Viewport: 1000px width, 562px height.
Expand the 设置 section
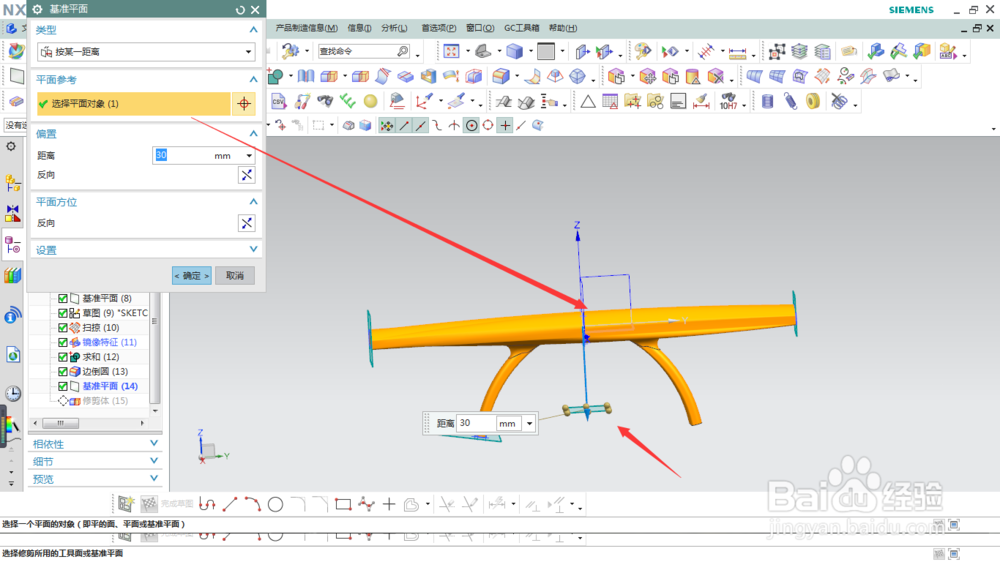tap(253, 249)
